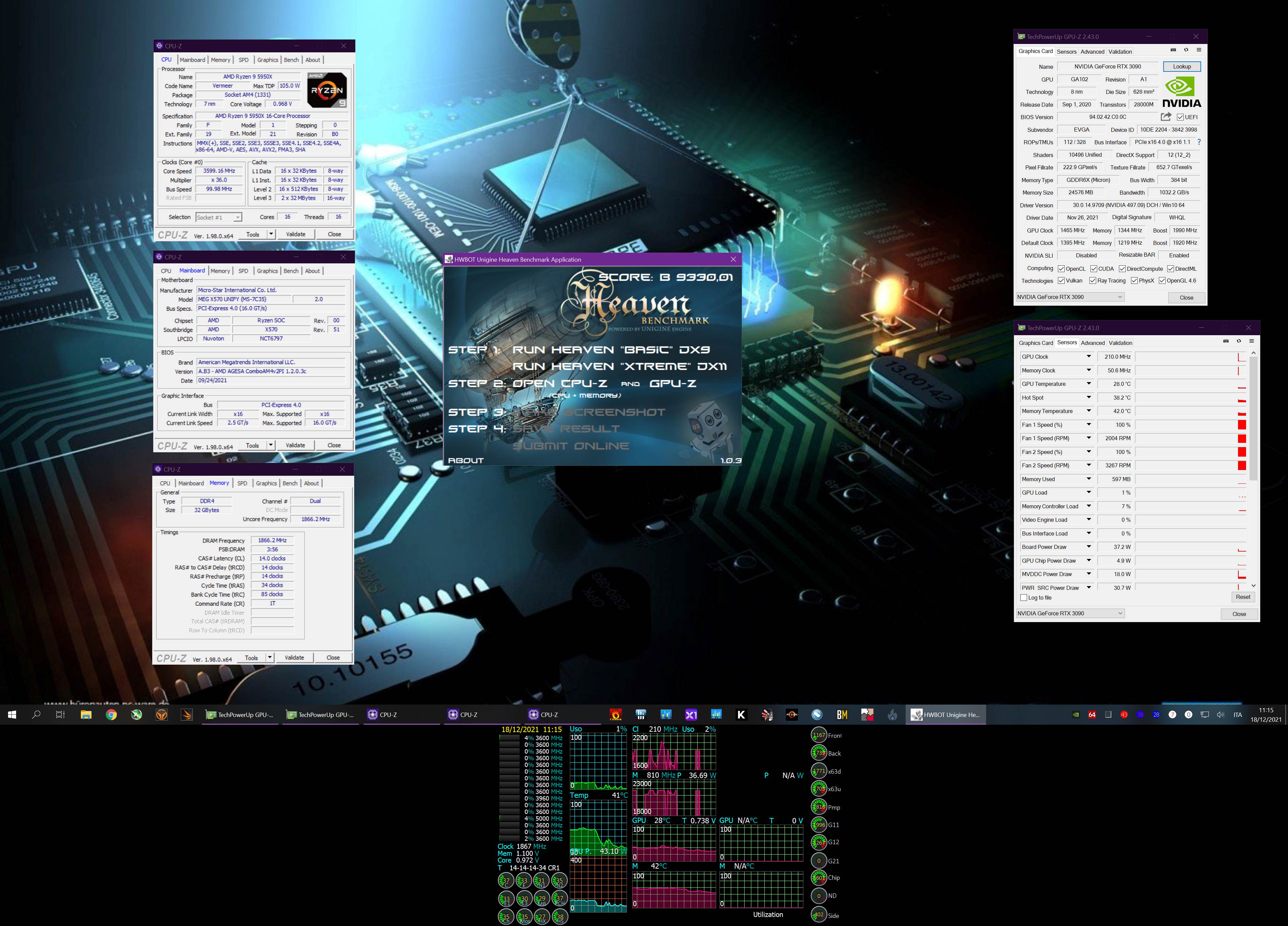The width and height of the screenshot is (1288, 926).
Task: Click the Ryzen 9 logo in CPU-Z
Action: click(327, 90)
